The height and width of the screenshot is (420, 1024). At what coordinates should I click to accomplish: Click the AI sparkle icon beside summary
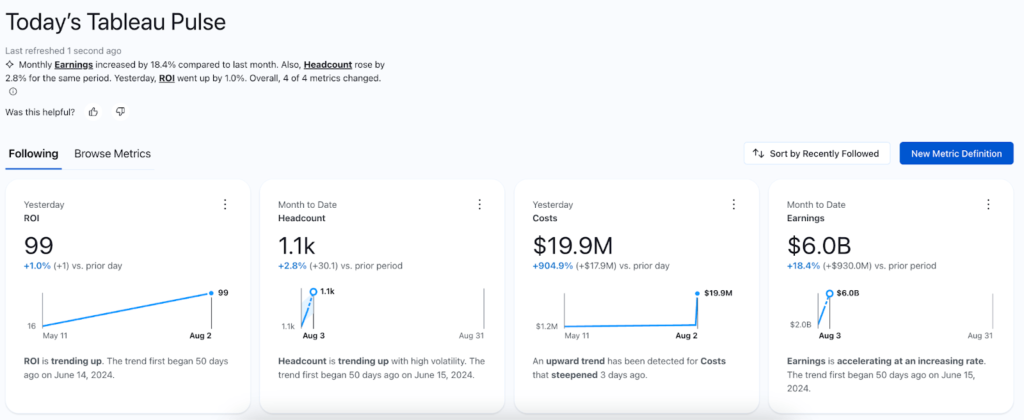[x=10, y=64]
